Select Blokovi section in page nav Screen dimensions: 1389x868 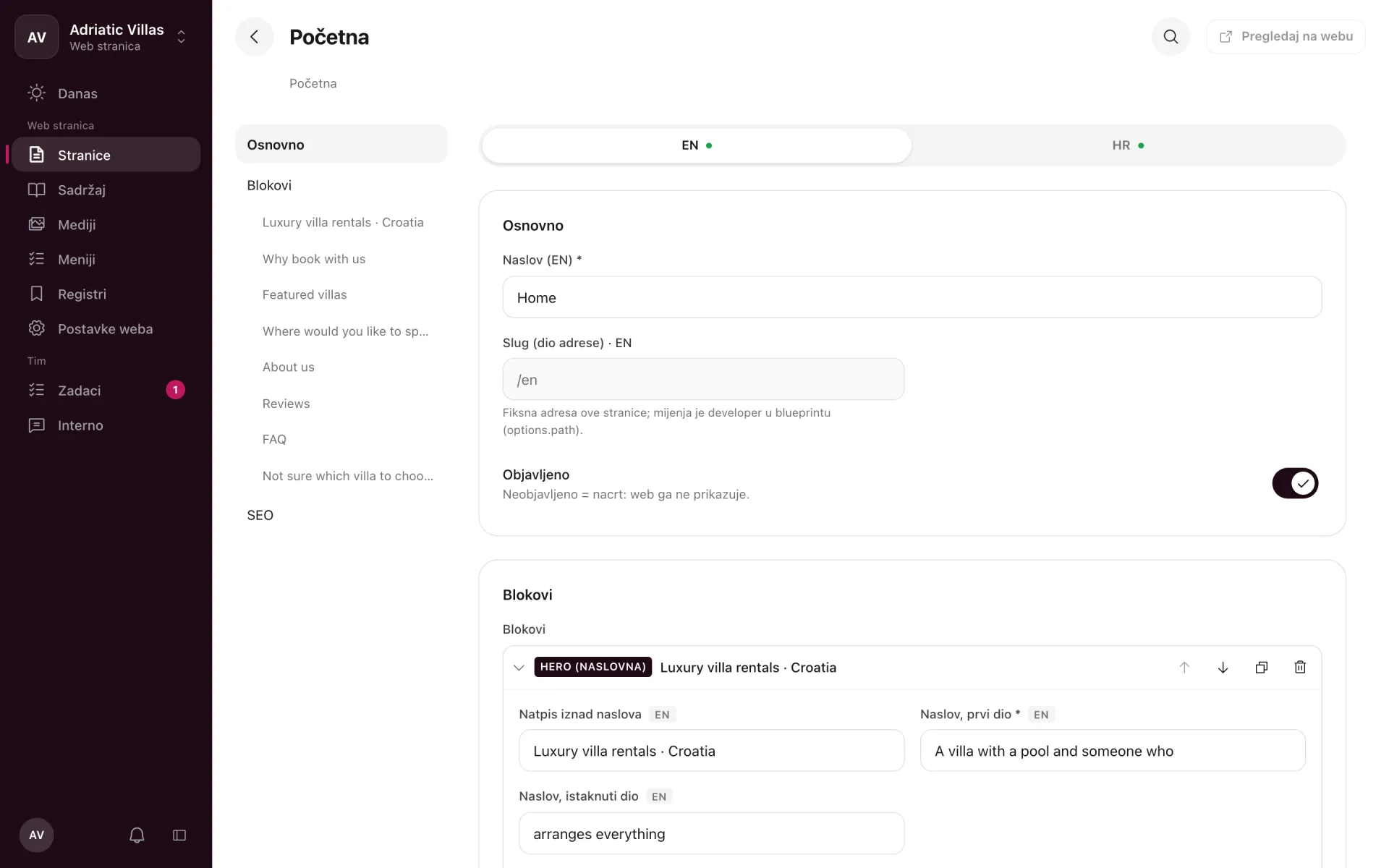341,185
